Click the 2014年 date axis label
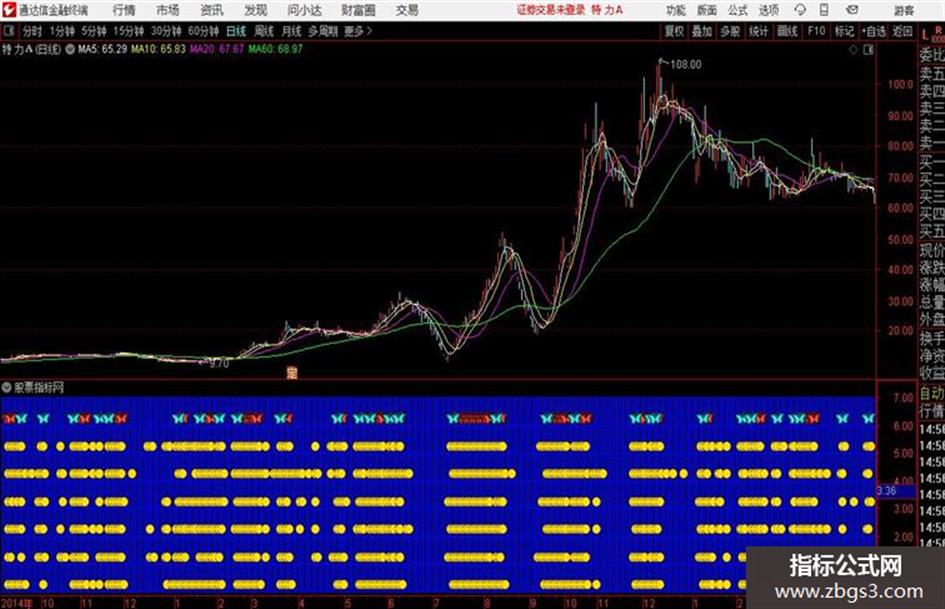This screenshot has width=945, height=609. click(17, 602)
